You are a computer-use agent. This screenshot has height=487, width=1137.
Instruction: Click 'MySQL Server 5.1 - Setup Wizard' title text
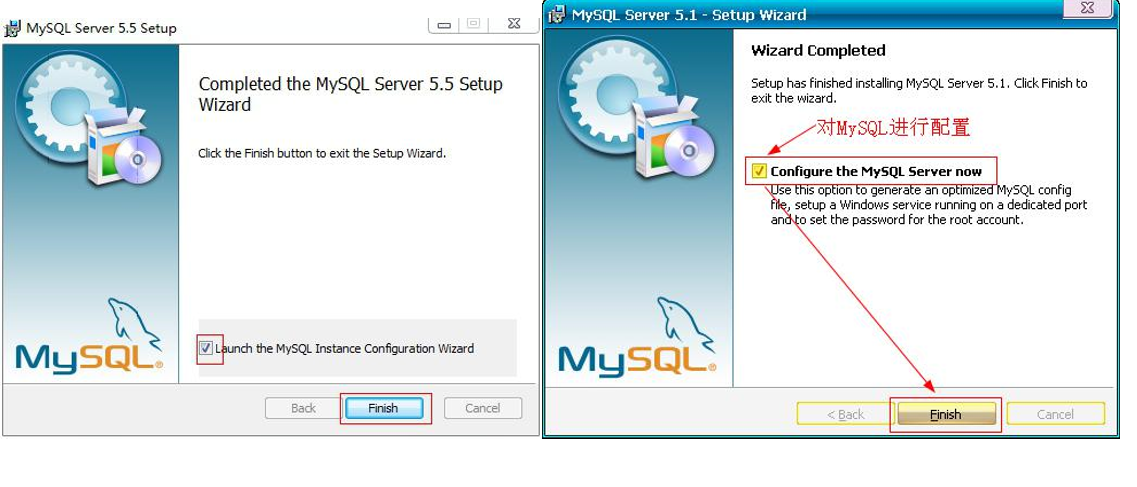pos(689,14)
